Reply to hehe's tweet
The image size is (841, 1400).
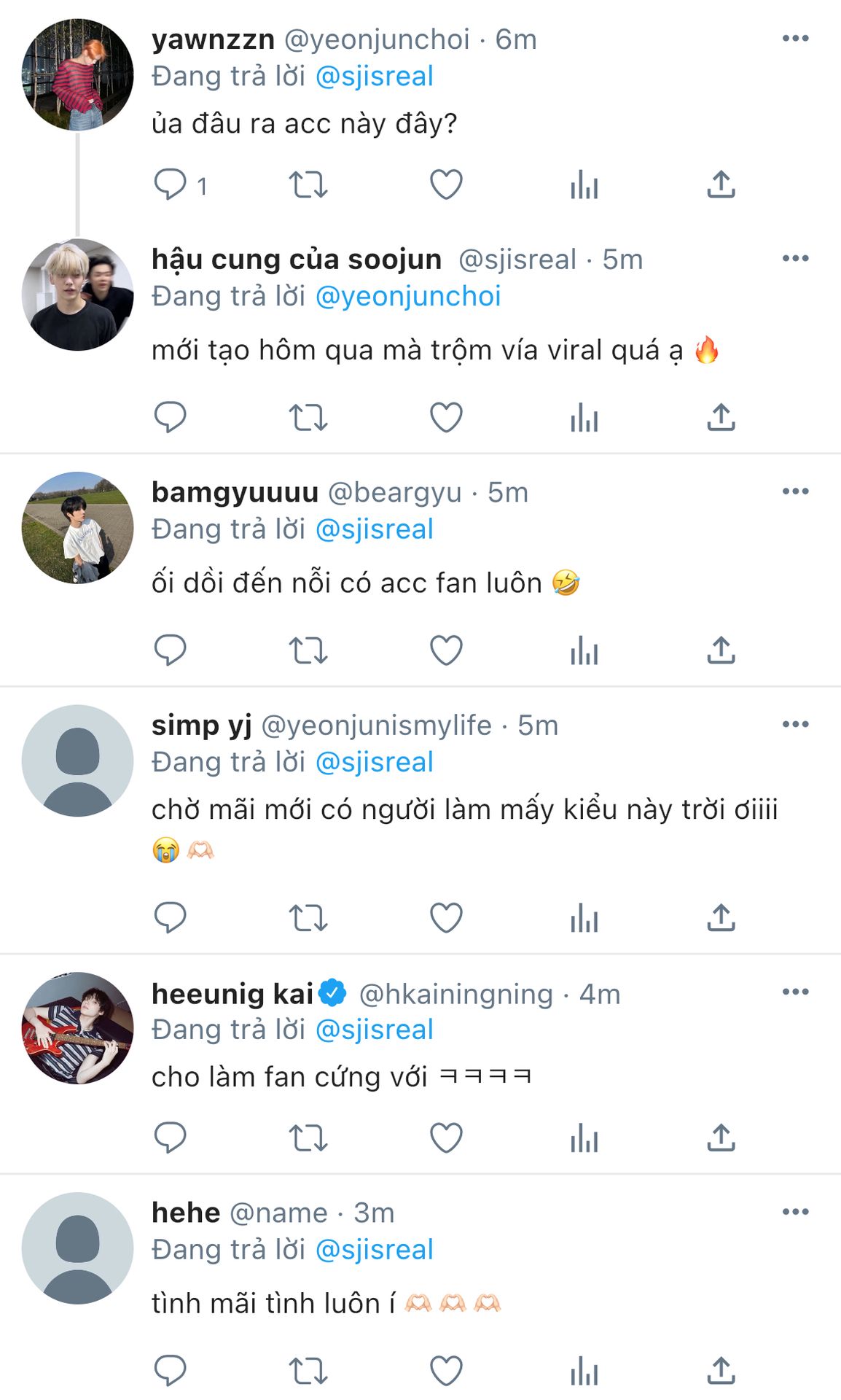pyautogui.click(x=171, y=1370)
